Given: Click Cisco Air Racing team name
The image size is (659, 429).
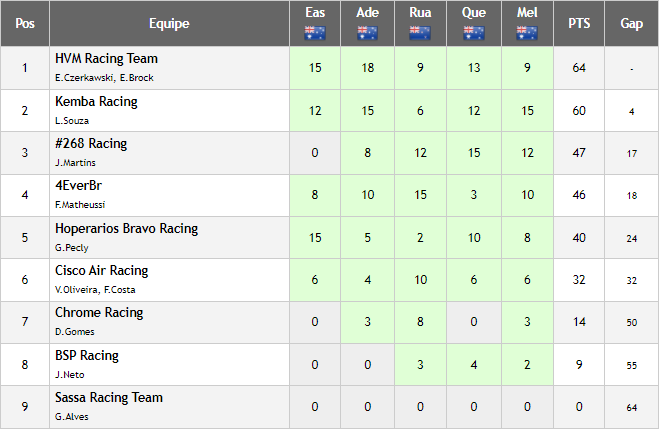Looking at the screenshot, I should [x=102, y=270].
